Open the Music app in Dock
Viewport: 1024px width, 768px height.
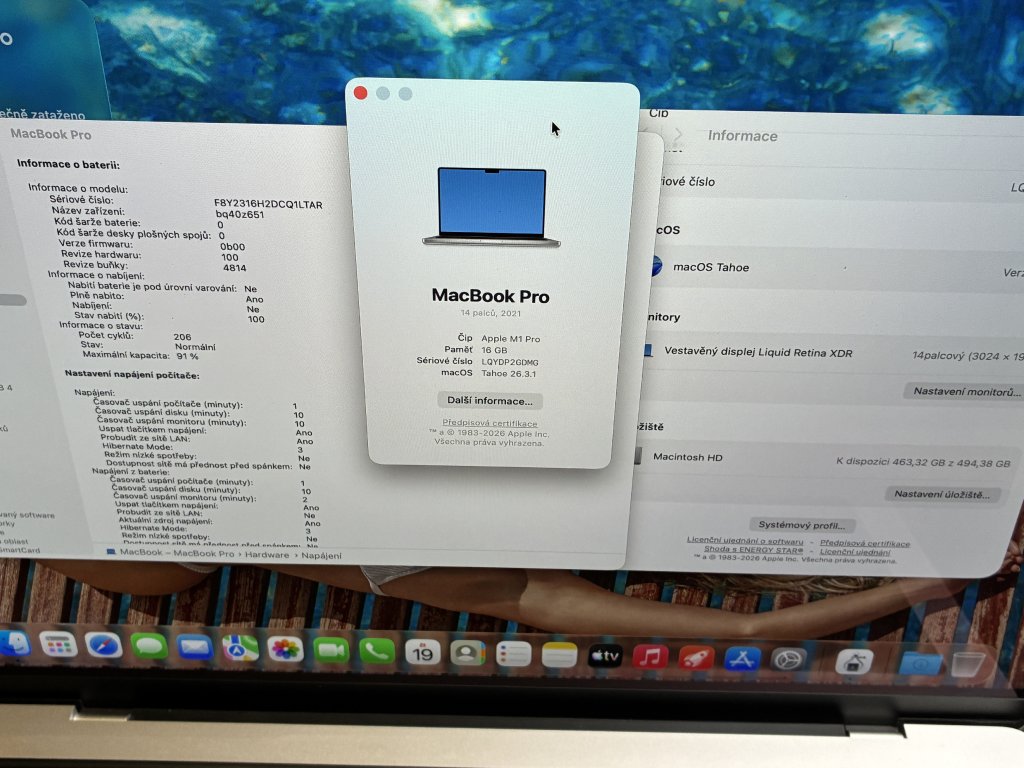click(650, 657)
